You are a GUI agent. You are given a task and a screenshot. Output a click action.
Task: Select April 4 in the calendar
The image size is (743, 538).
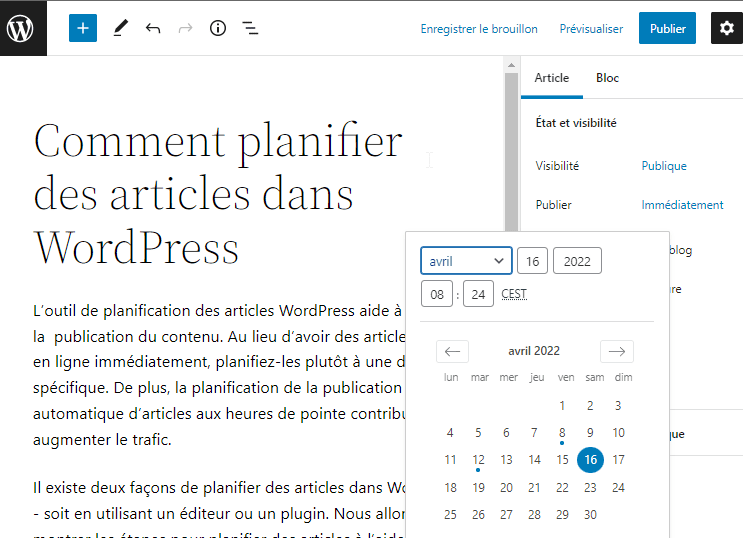click(450, 433)
